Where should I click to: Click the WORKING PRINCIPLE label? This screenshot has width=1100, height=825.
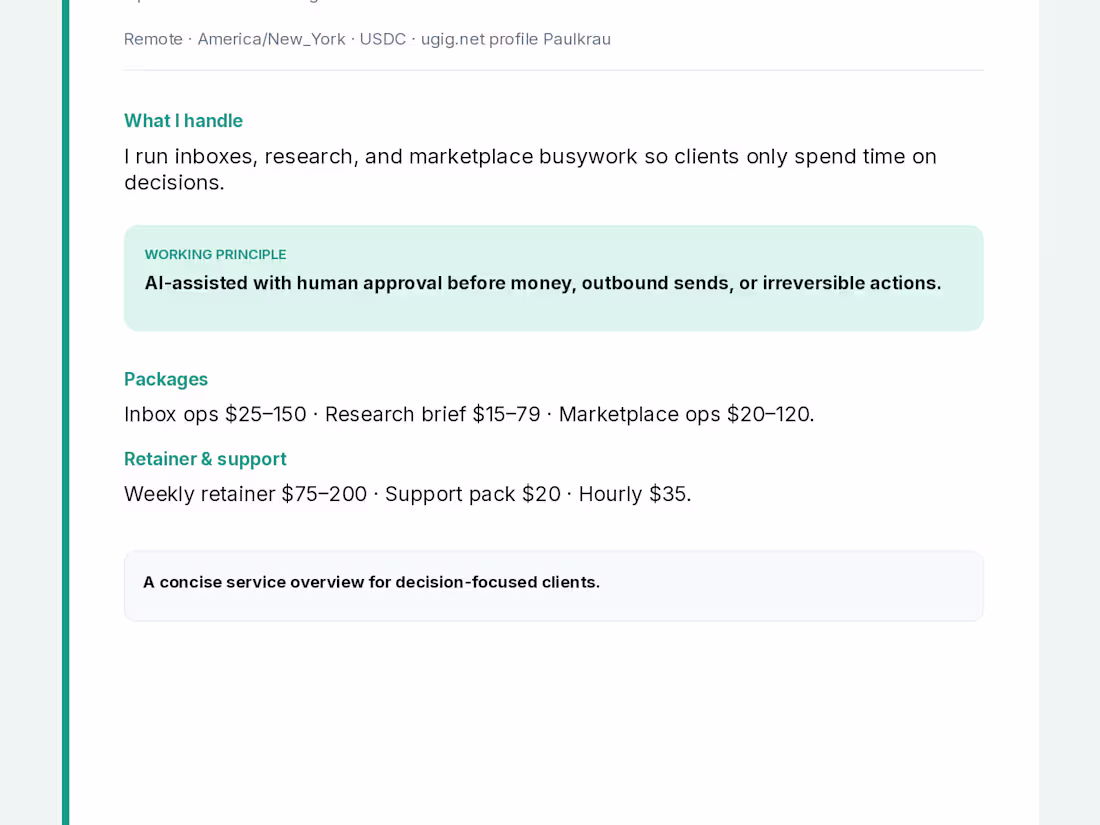pyautogui.click(x=215, y=255)
